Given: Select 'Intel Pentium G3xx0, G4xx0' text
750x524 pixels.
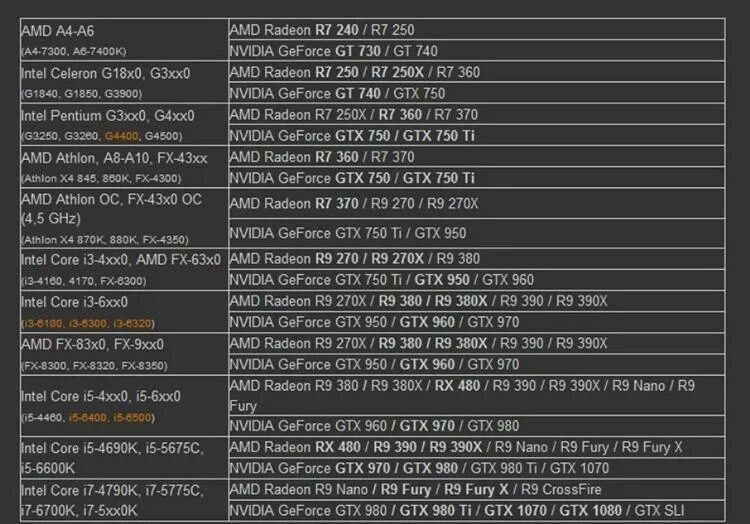Looking at the screenshot, I should click(108, 116).
